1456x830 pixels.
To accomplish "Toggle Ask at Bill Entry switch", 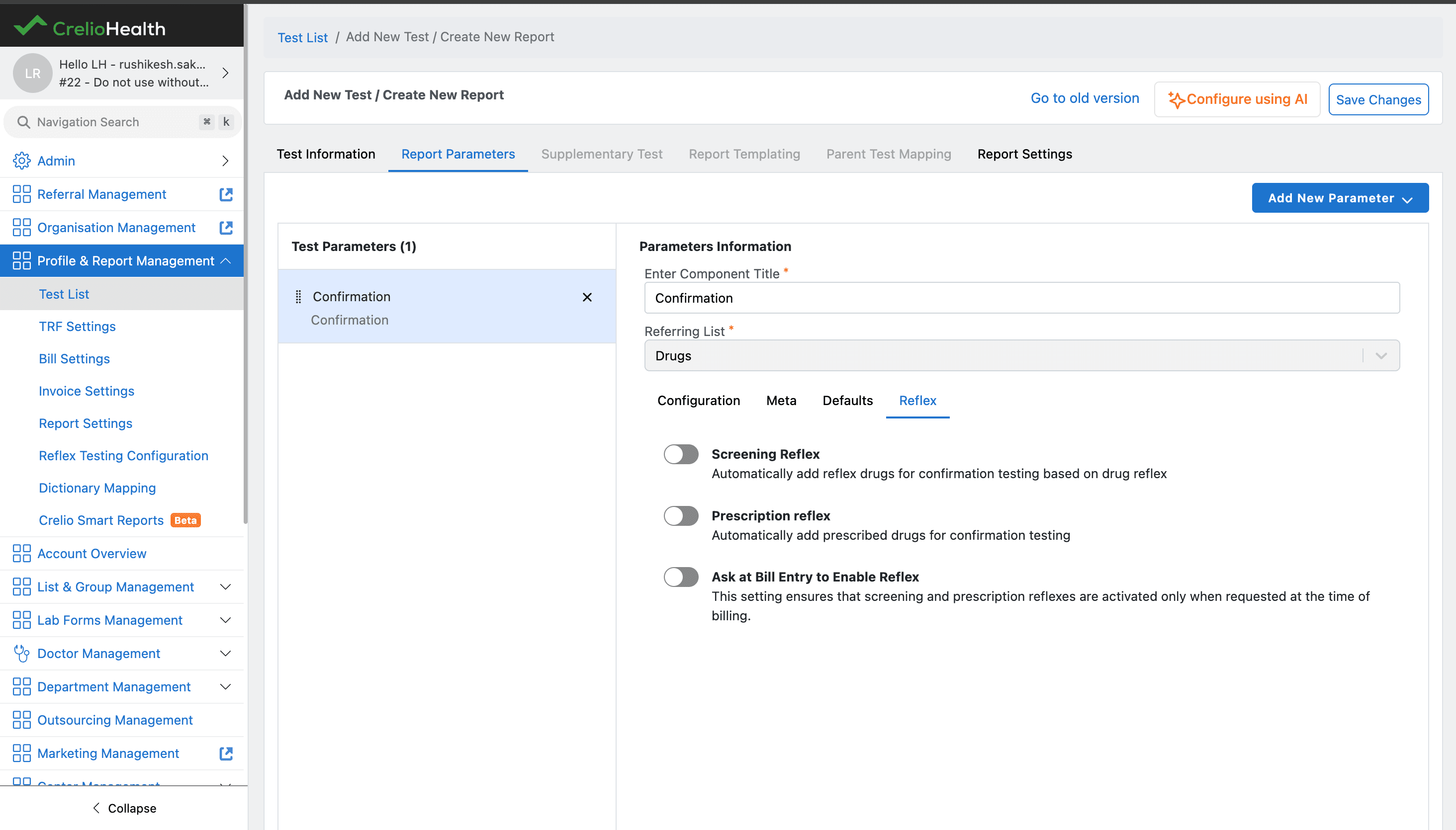I will pos(681,577).
